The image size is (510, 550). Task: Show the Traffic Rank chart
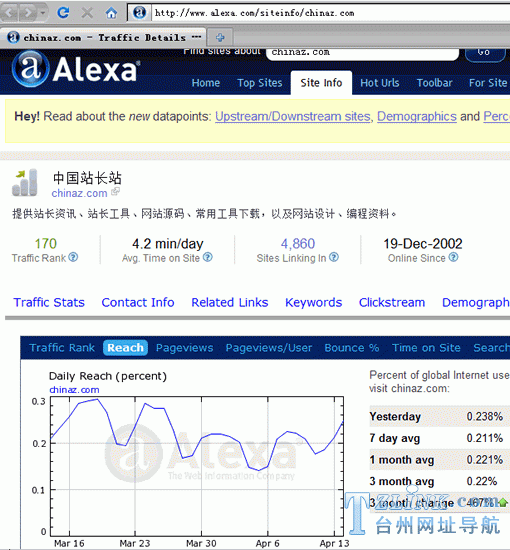[62, 348]
